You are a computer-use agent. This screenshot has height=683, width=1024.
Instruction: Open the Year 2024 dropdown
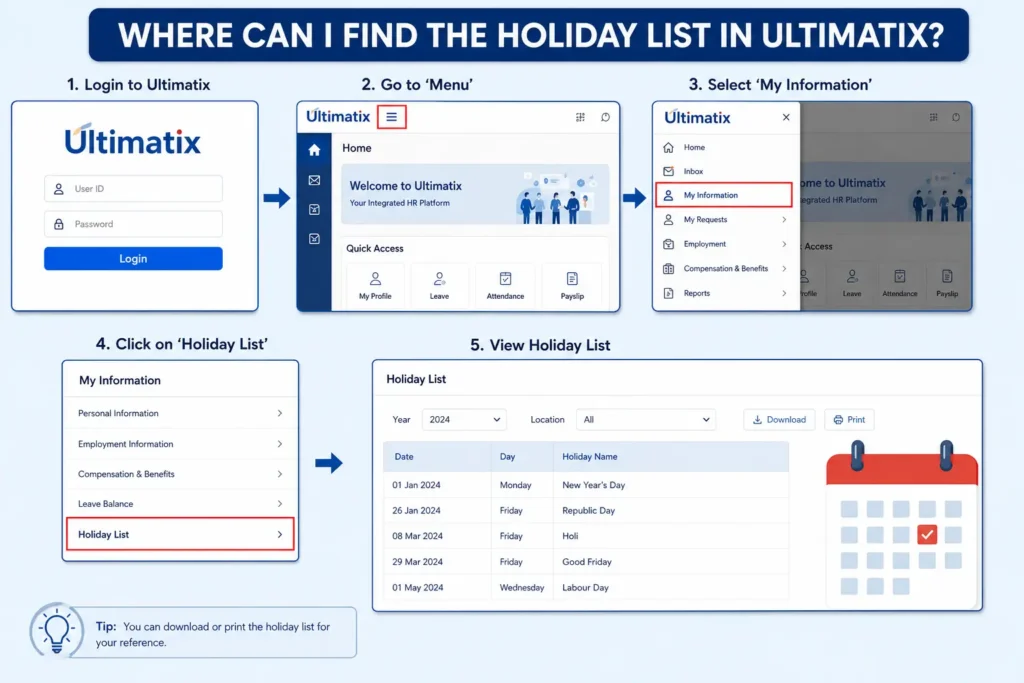(464, 419)
